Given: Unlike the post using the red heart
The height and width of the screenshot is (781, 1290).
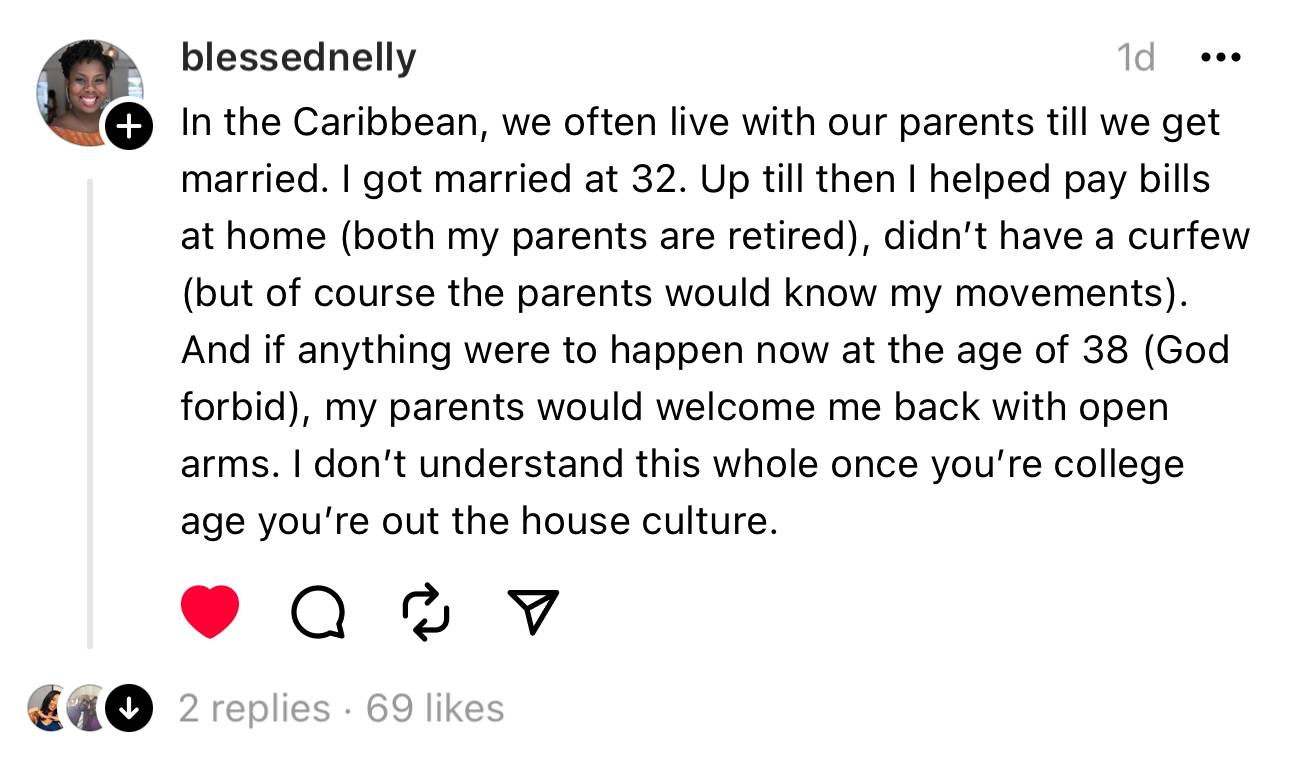Looking at the screenshot, I should [210, 612].
